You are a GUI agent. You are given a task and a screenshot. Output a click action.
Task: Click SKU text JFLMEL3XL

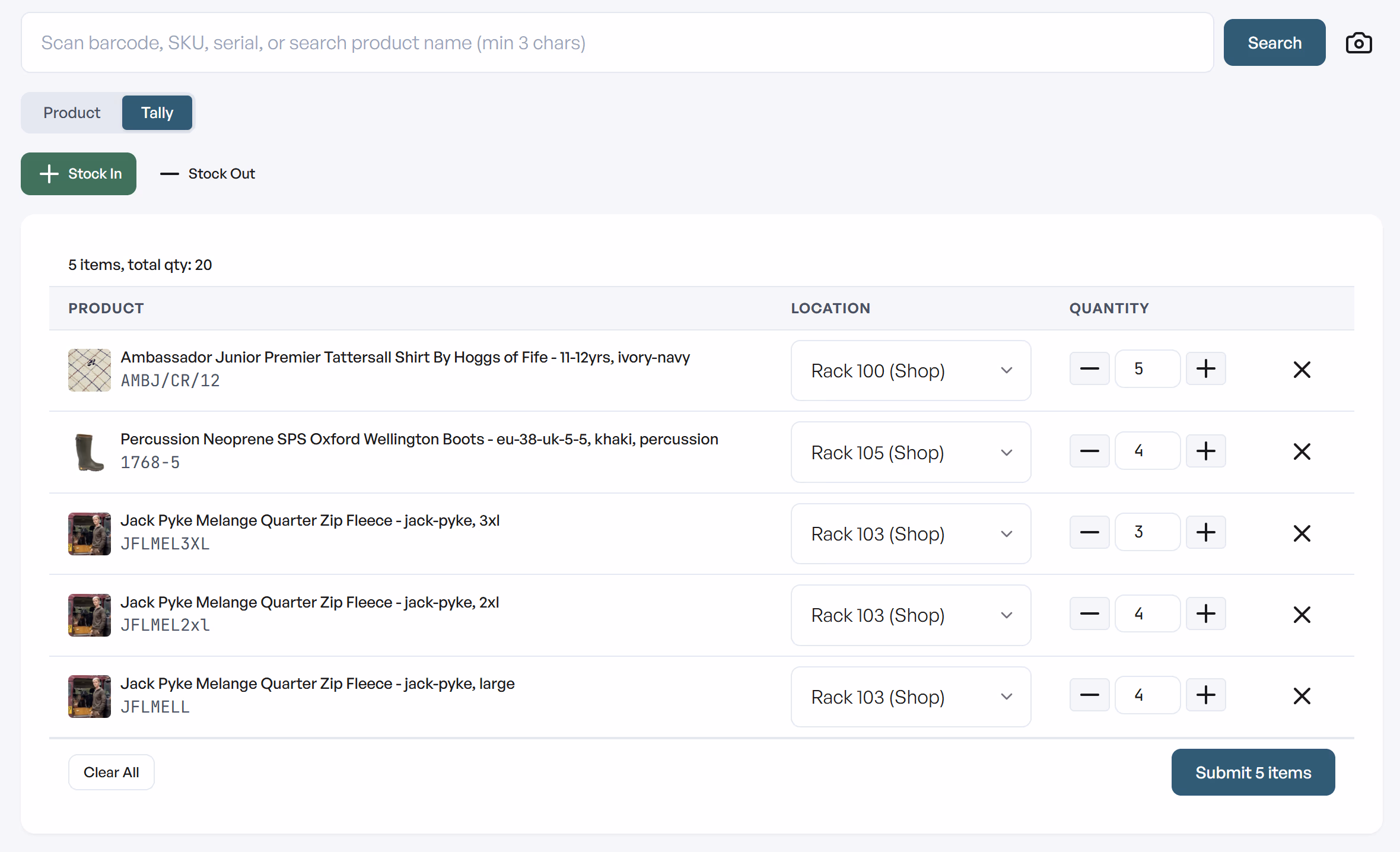165,543
